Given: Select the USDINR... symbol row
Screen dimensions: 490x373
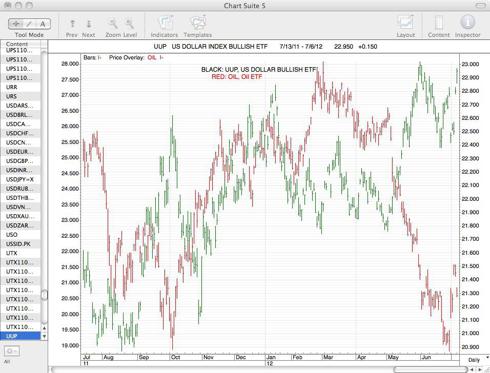Looking at the screenshot, I should pyautogui.click(x=20, y=170).
